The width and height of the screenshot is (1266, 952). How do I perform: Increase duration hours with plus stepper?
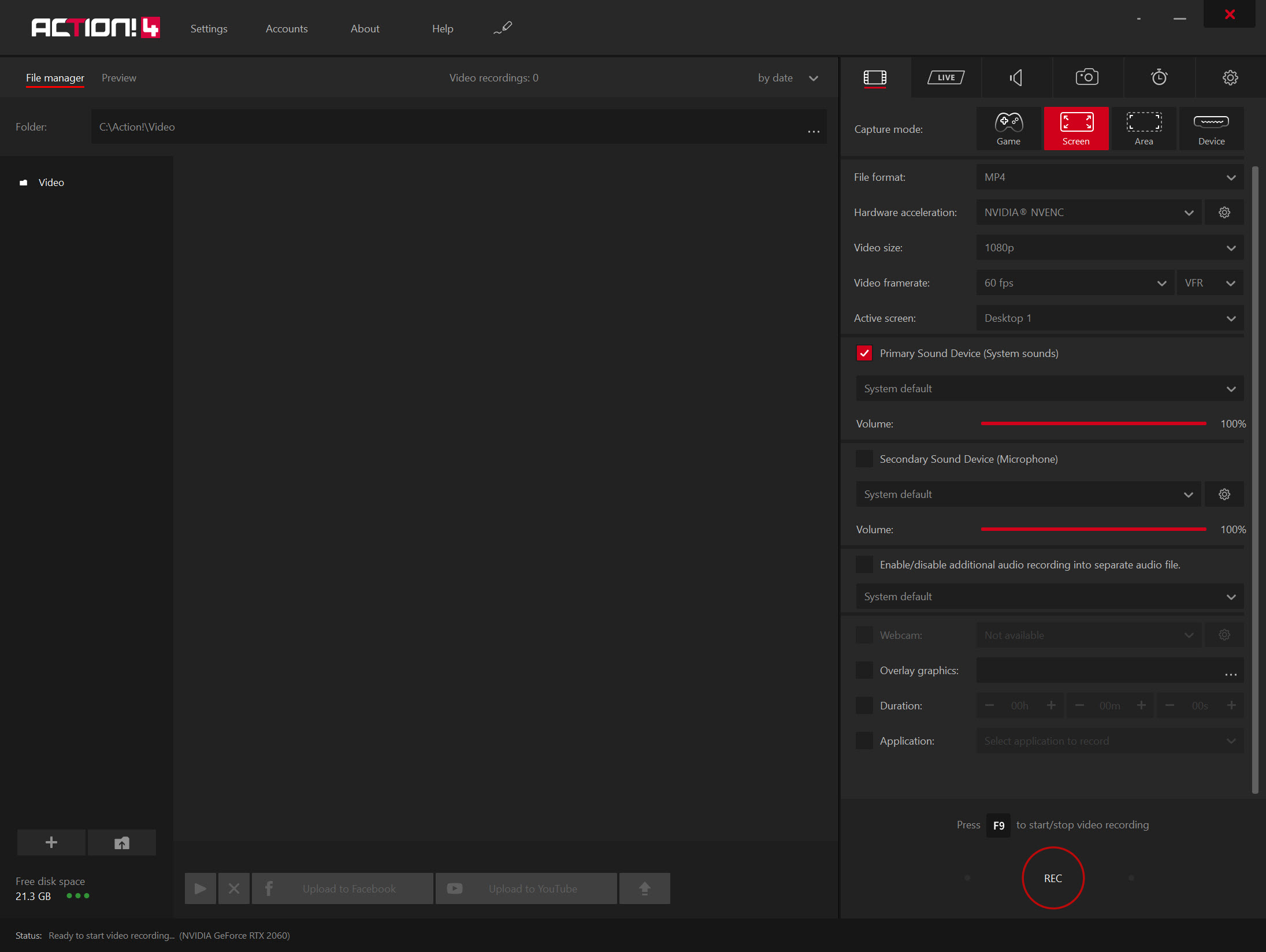1051,705
